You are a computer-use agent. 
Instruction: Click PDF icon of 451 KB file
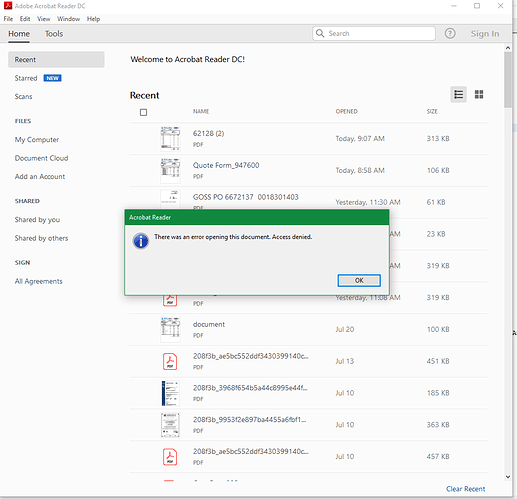(x=170, y=361)
